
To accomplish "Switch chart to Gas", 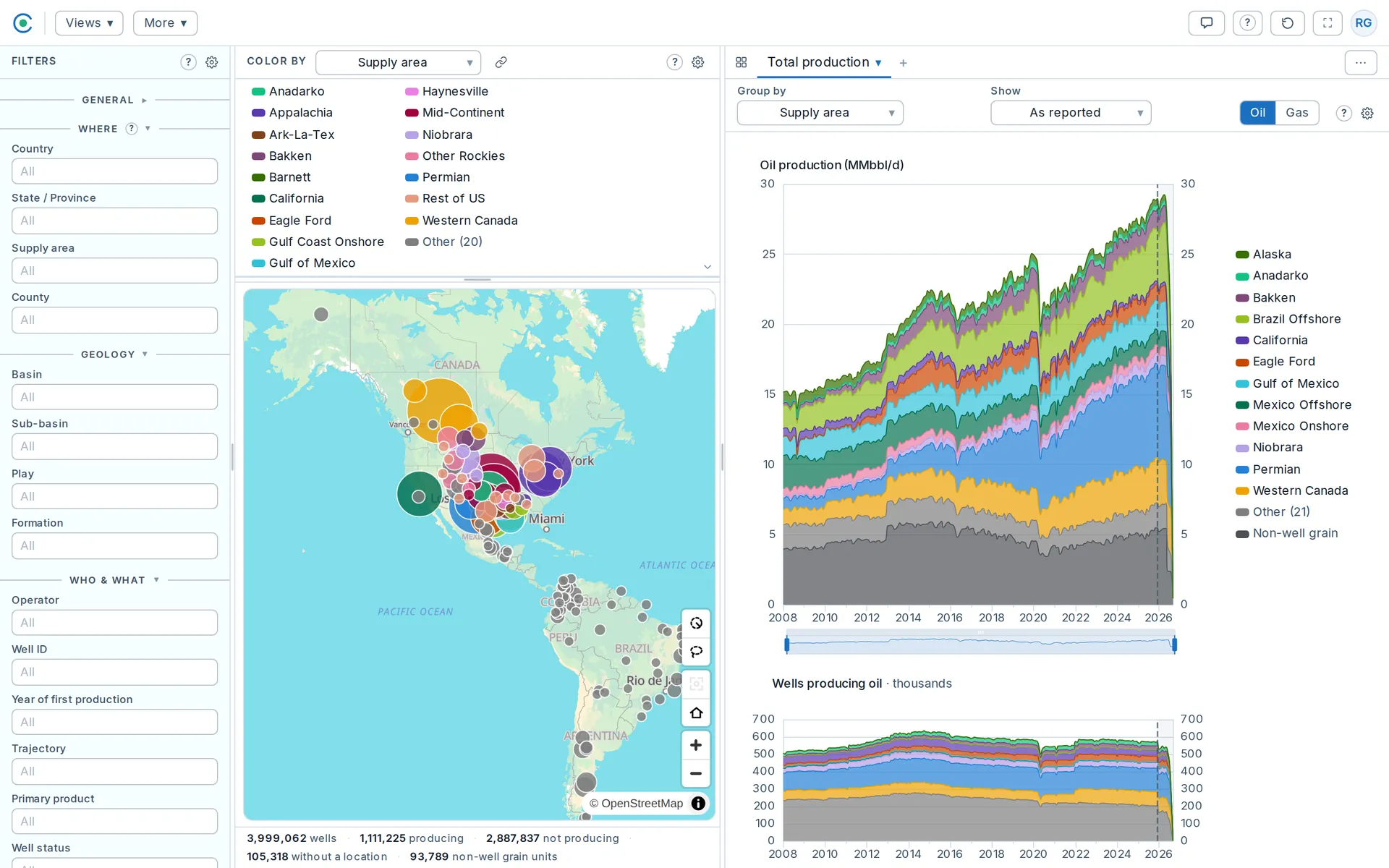I will pyautogui.click(x=1297, y=113).
